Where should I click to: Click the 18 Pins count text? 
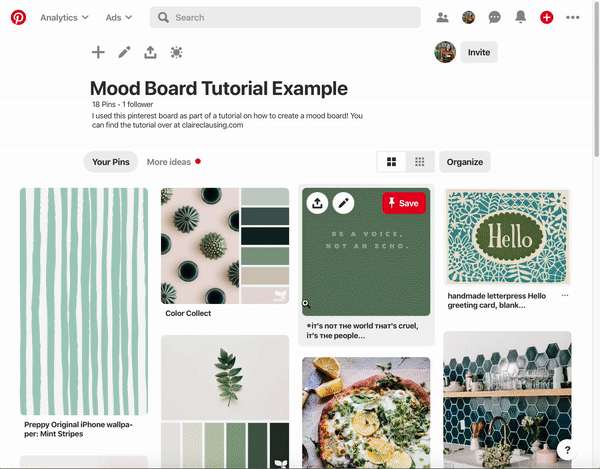pos(104,104)
